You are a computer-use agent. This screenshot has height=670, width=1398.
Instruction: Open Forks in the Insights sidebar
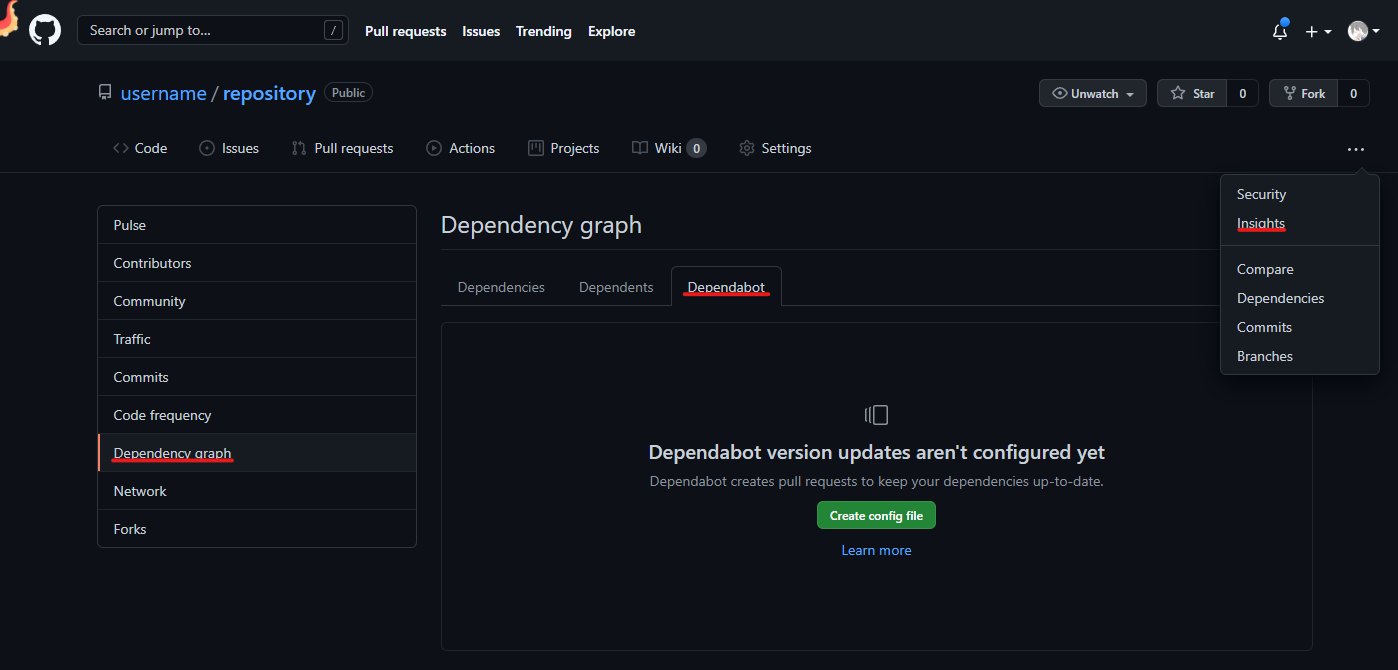tap(257, 529)
